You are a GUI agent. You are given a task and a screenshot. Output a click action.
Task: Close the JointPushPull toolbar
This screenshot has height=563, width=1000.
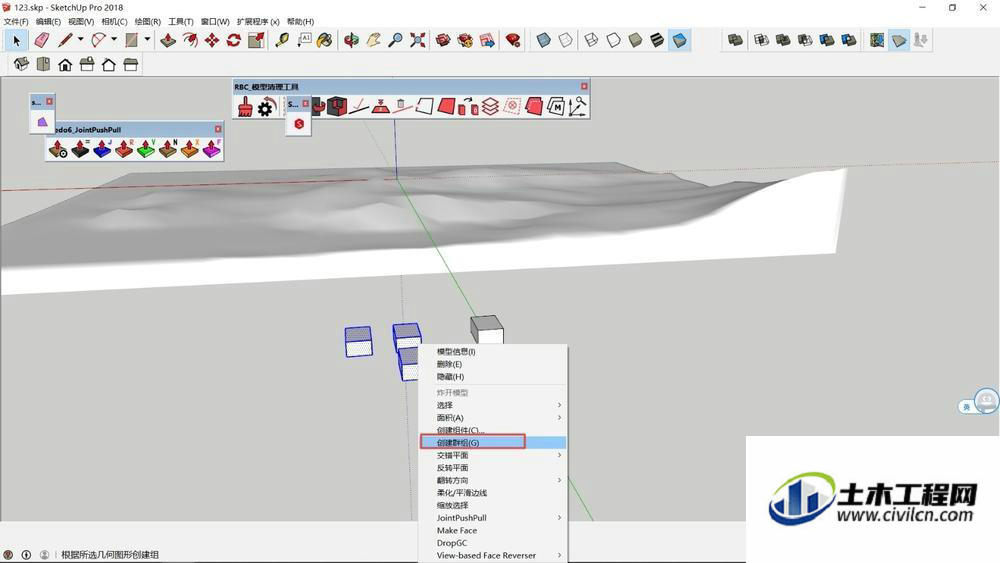pyautogui.click(x=218, y=129)
